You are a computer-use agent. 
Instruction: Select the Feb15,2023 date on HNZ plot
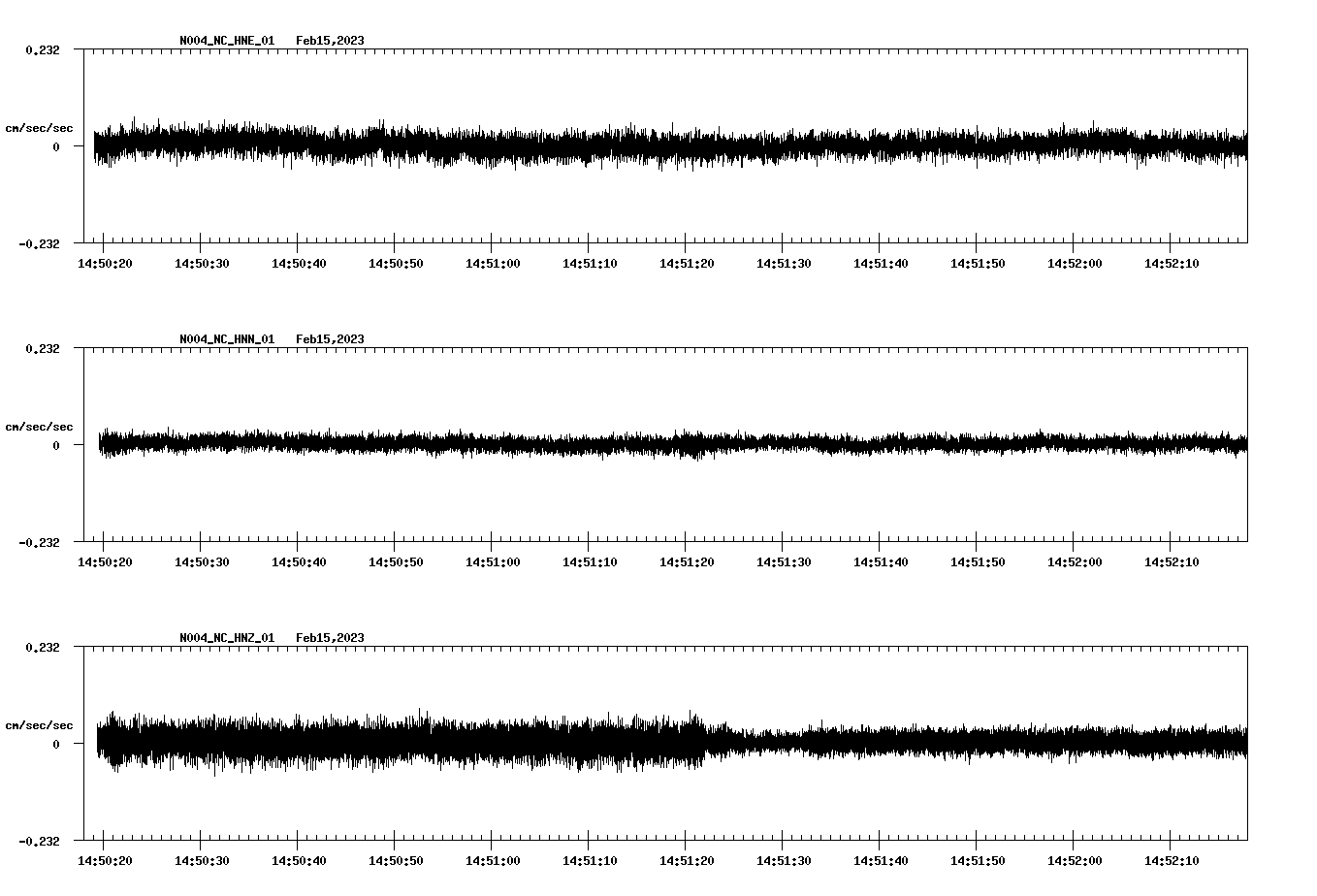(330, 638)
